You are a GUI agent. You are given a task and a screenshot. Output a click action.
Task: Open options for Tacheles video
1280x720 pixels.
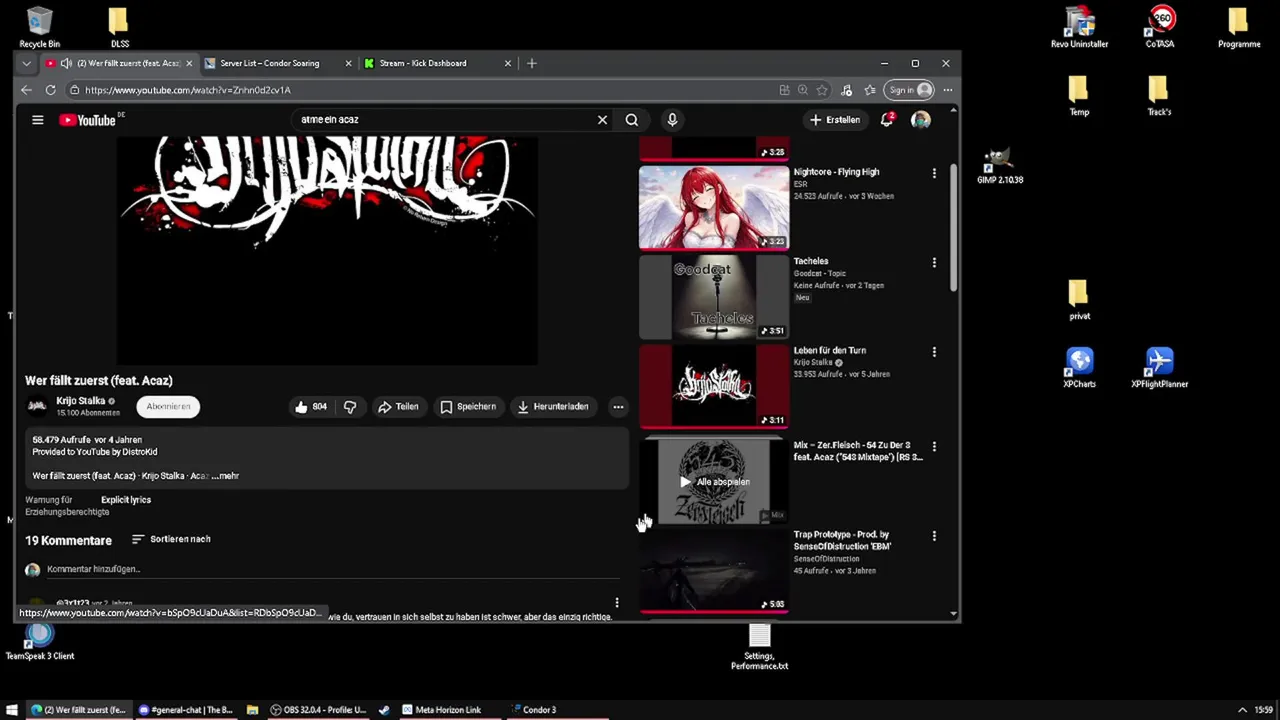[934, 262]
